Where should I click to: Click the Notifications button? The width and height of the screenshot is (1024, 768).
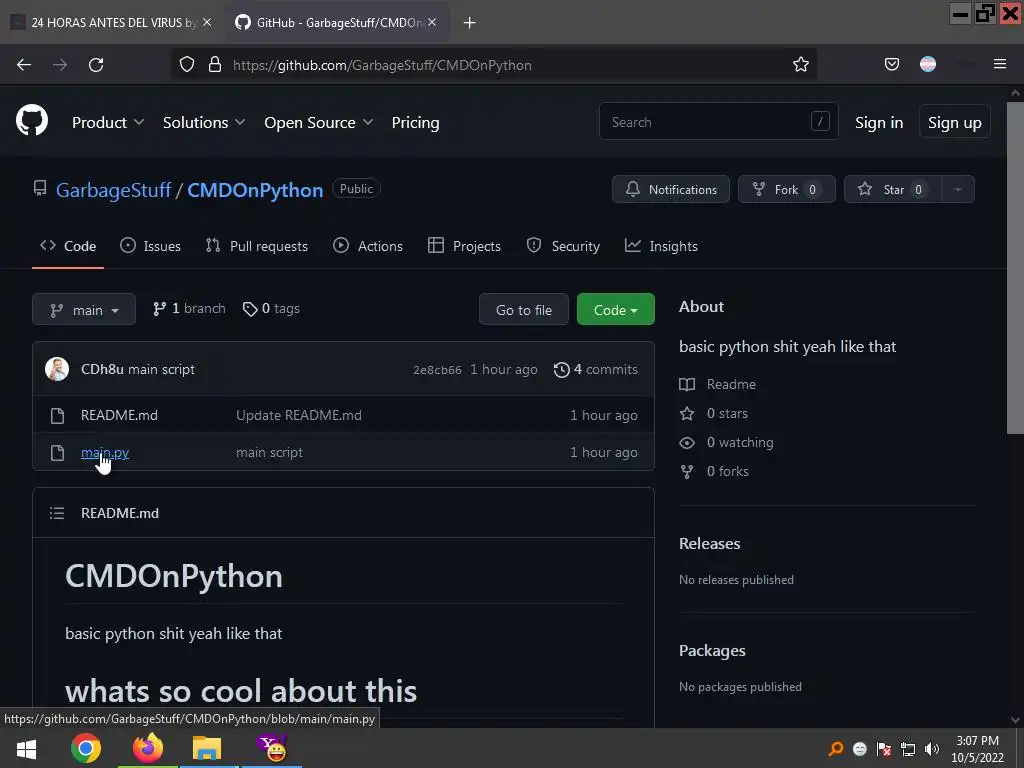click(x=671, y=189)
